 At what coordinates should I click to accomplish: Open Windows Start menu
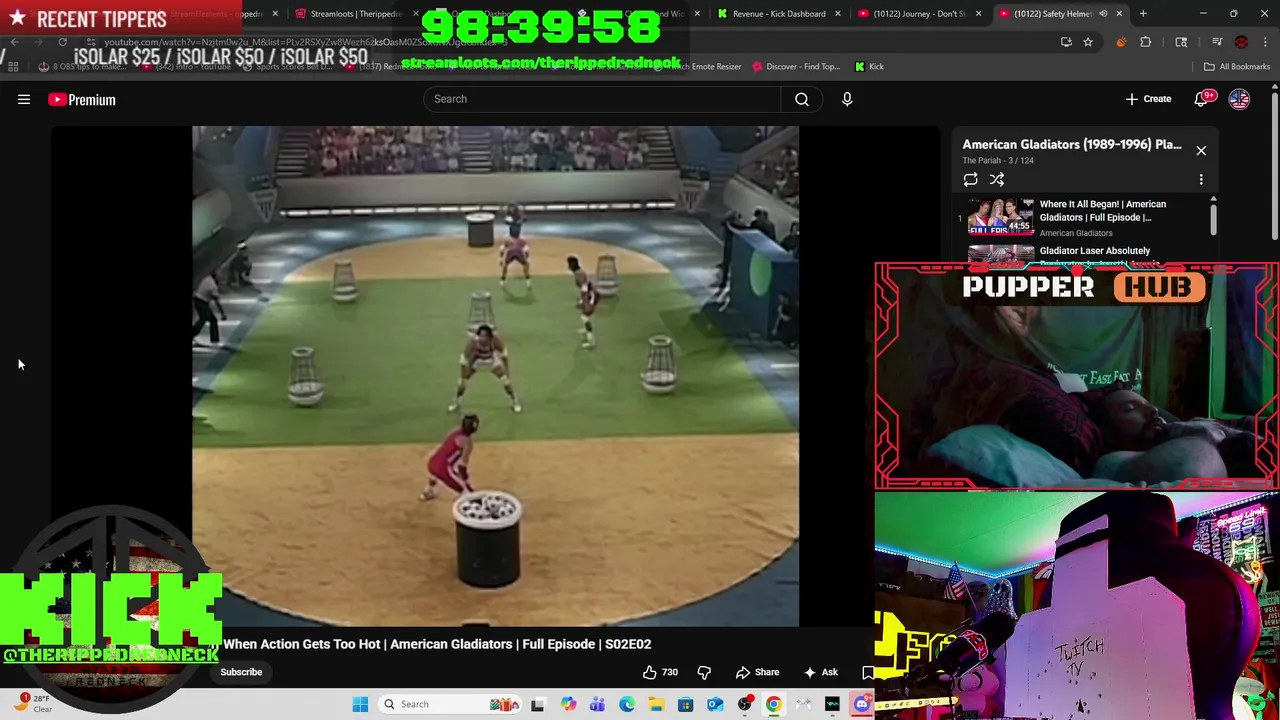[x=360, y=704]
